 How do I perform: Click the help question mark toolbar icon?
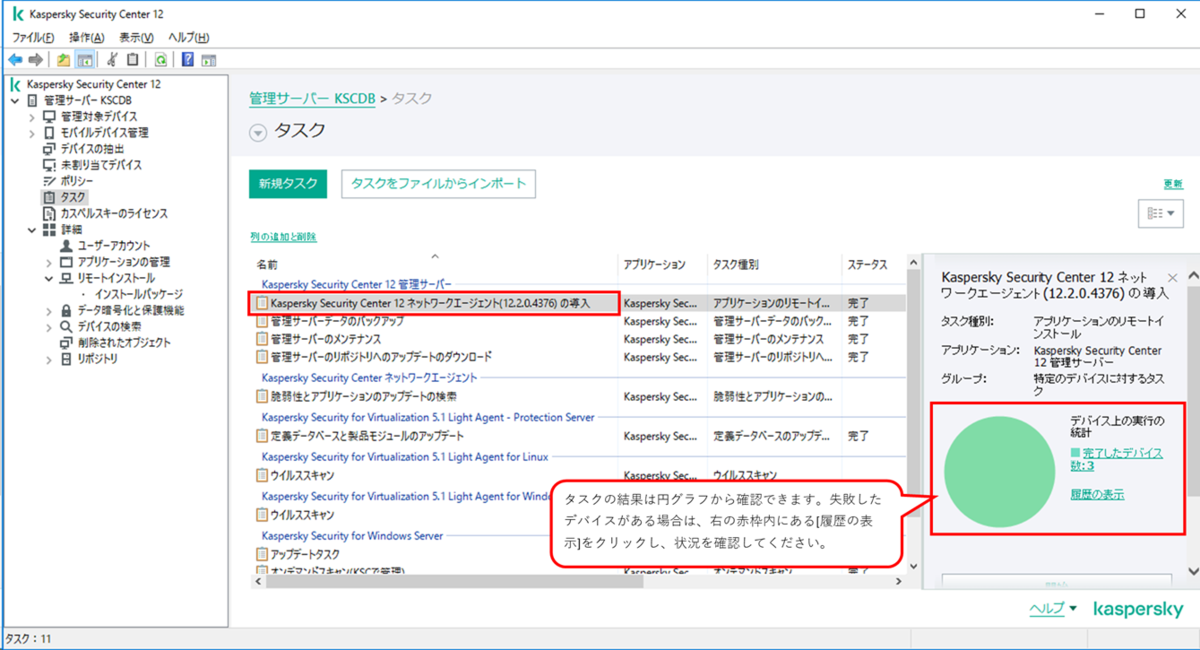pos(186,59)
